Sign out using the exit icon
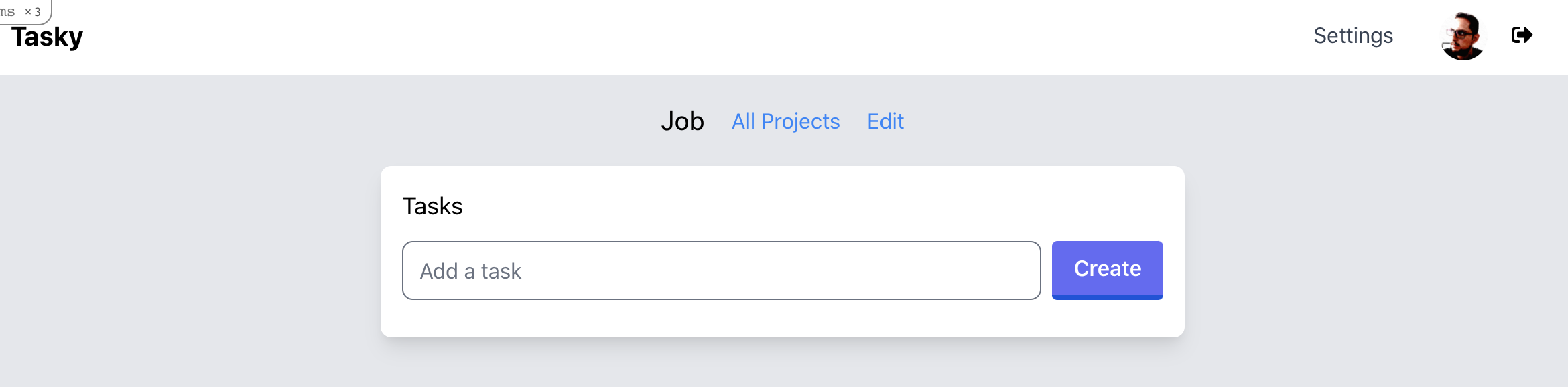Viewport: 1568px width, 387px height. [x=1522, y=35]
